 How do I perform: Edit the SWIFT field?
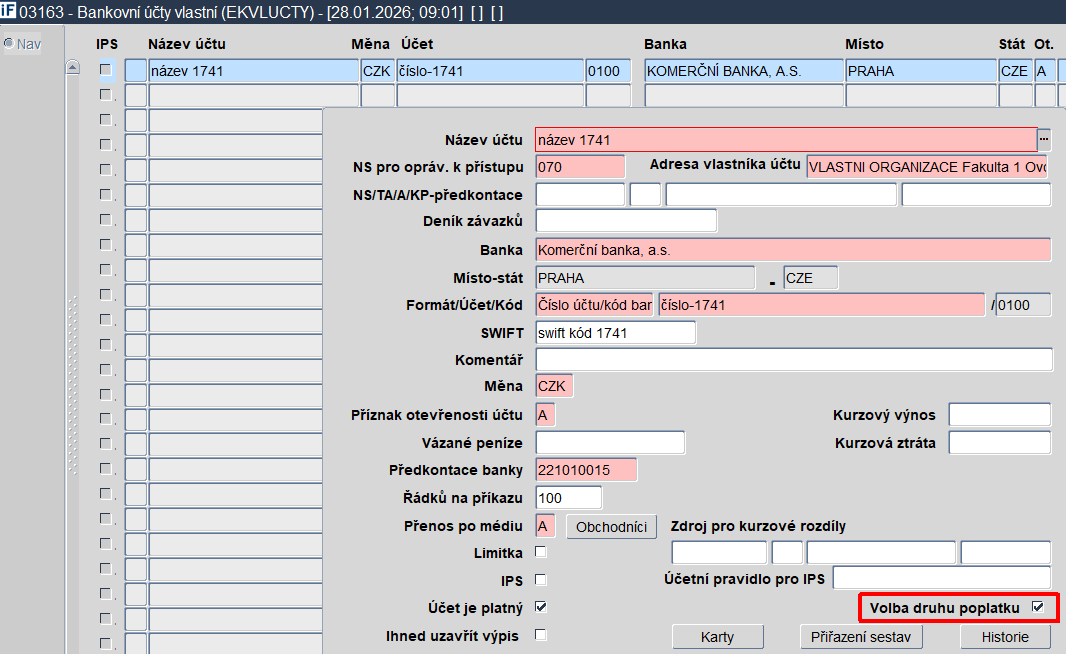615,333
